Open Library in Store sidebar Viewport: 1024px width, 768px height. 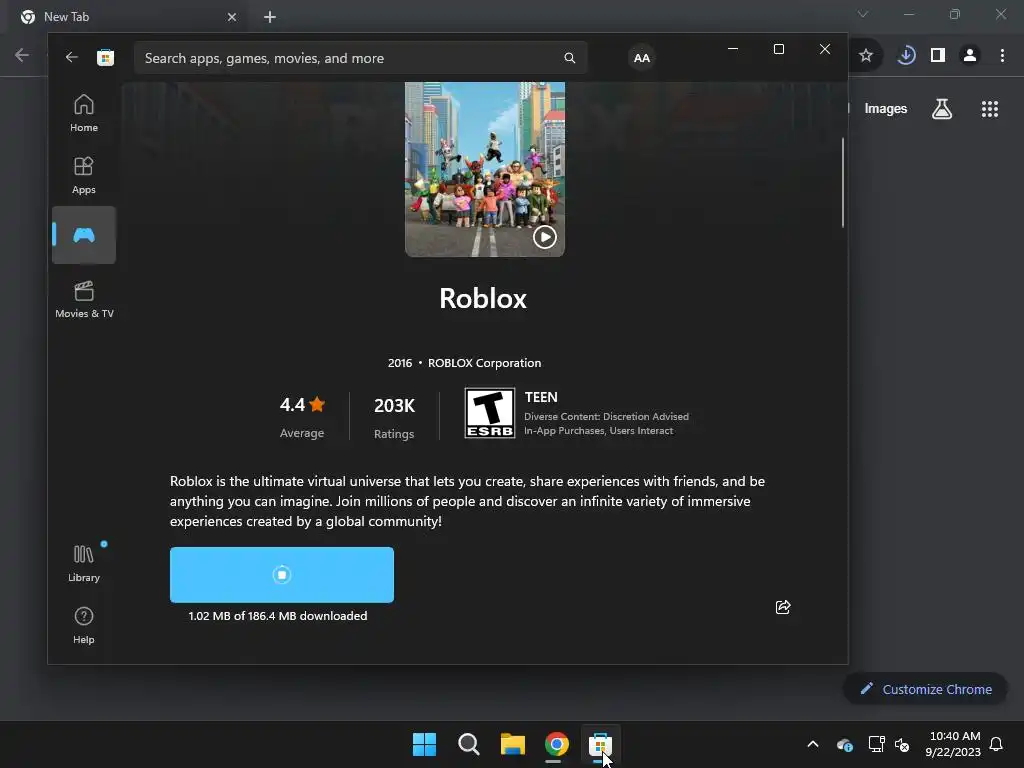click(x=84, y=564)
